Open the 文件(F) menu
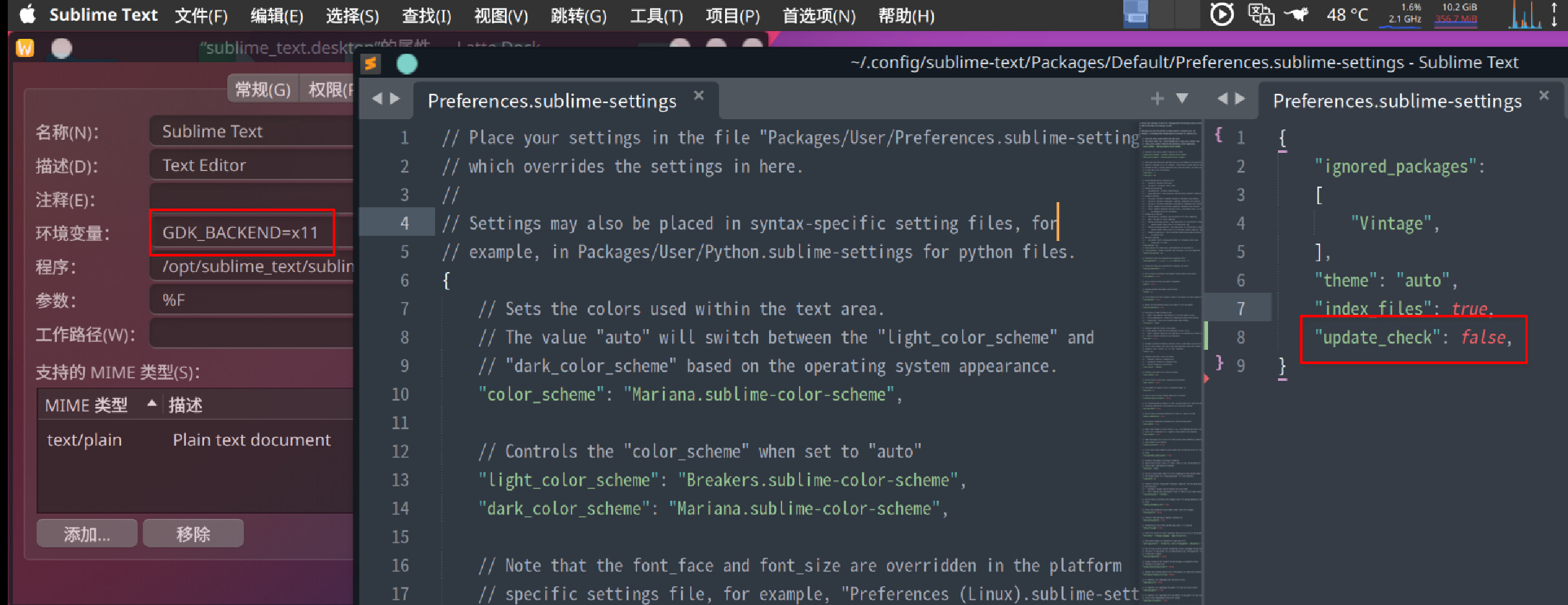This screenshot has height=605, width=1568. pyautogui.click(x=201, y=16)
